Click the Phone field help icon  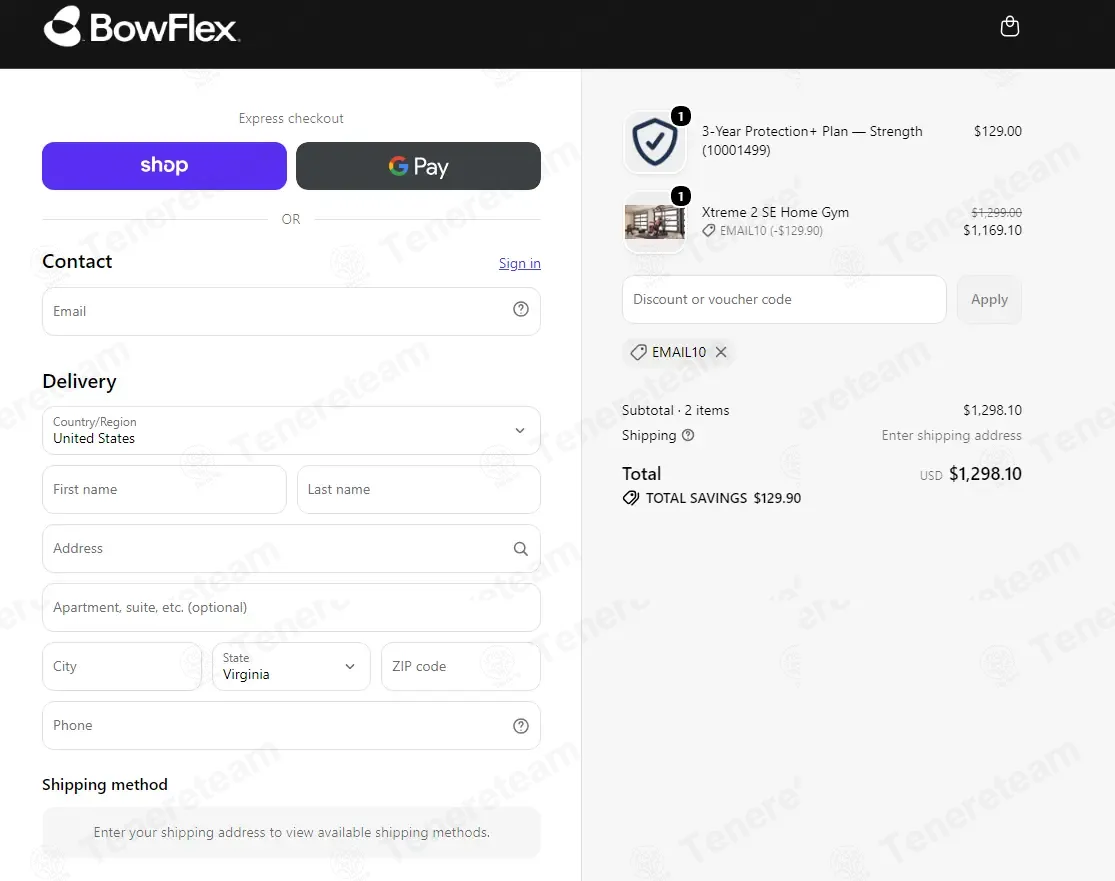[x=521, y=725]
